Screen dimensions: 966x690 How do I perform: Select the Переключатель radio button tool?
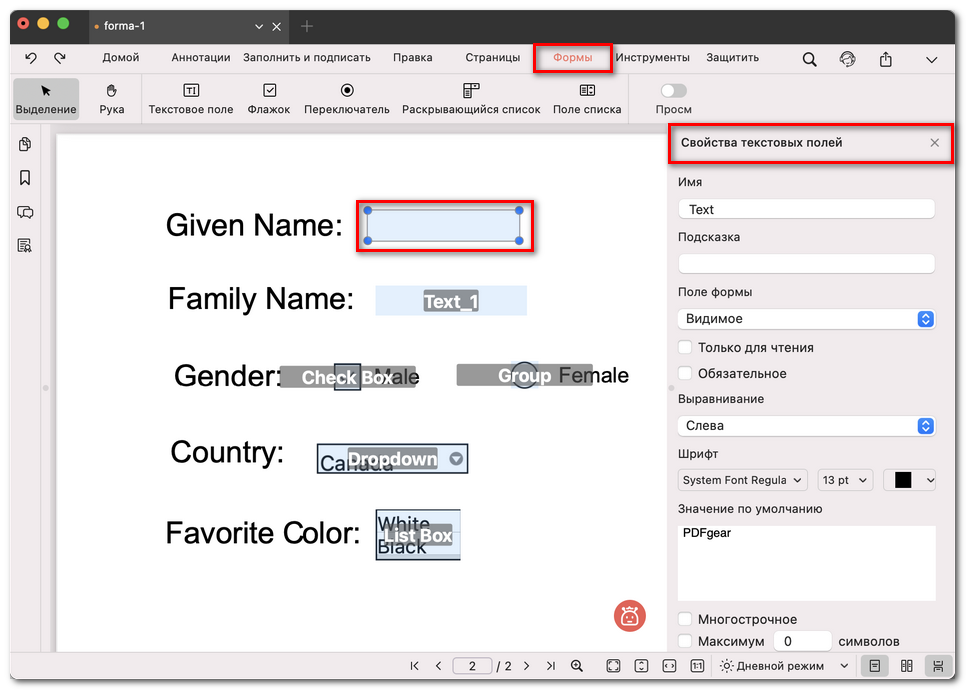[x=347, y=98]
